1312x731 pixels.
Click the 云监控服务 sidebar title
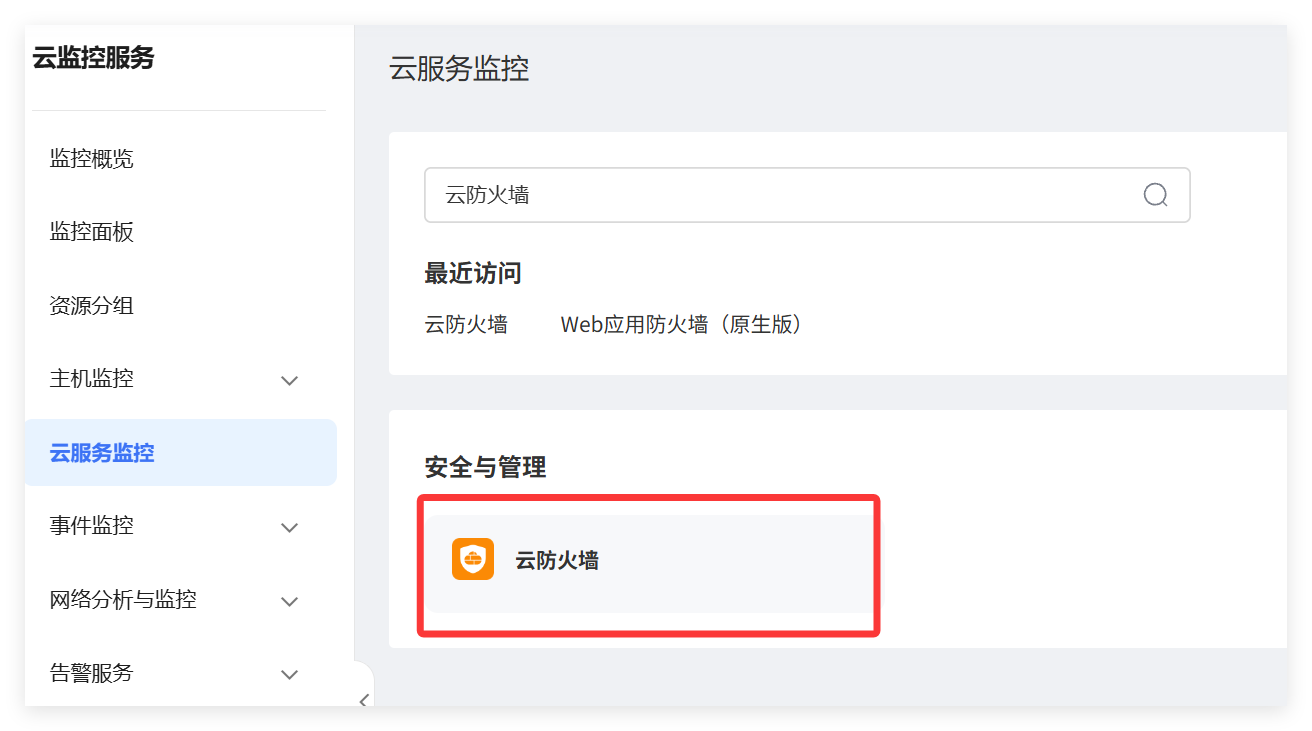point(93,58)
